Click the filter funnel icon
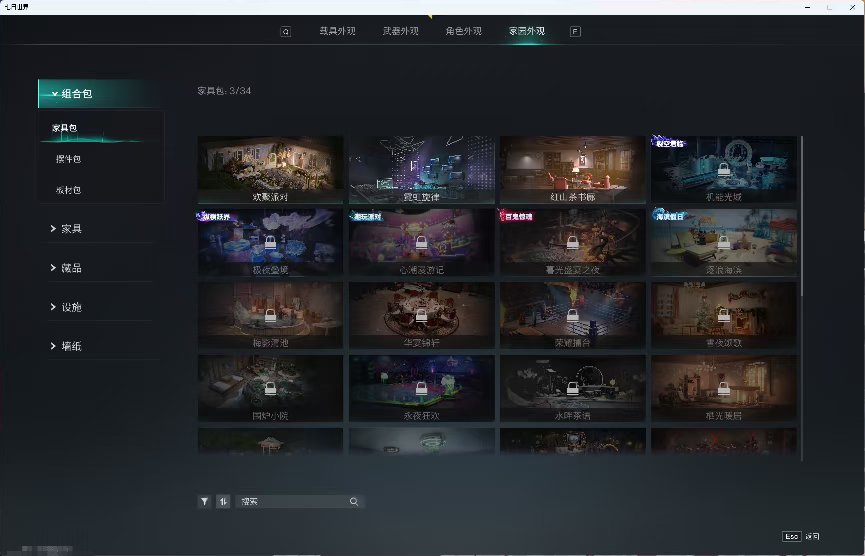865x556 pixels. click(204, 501)
